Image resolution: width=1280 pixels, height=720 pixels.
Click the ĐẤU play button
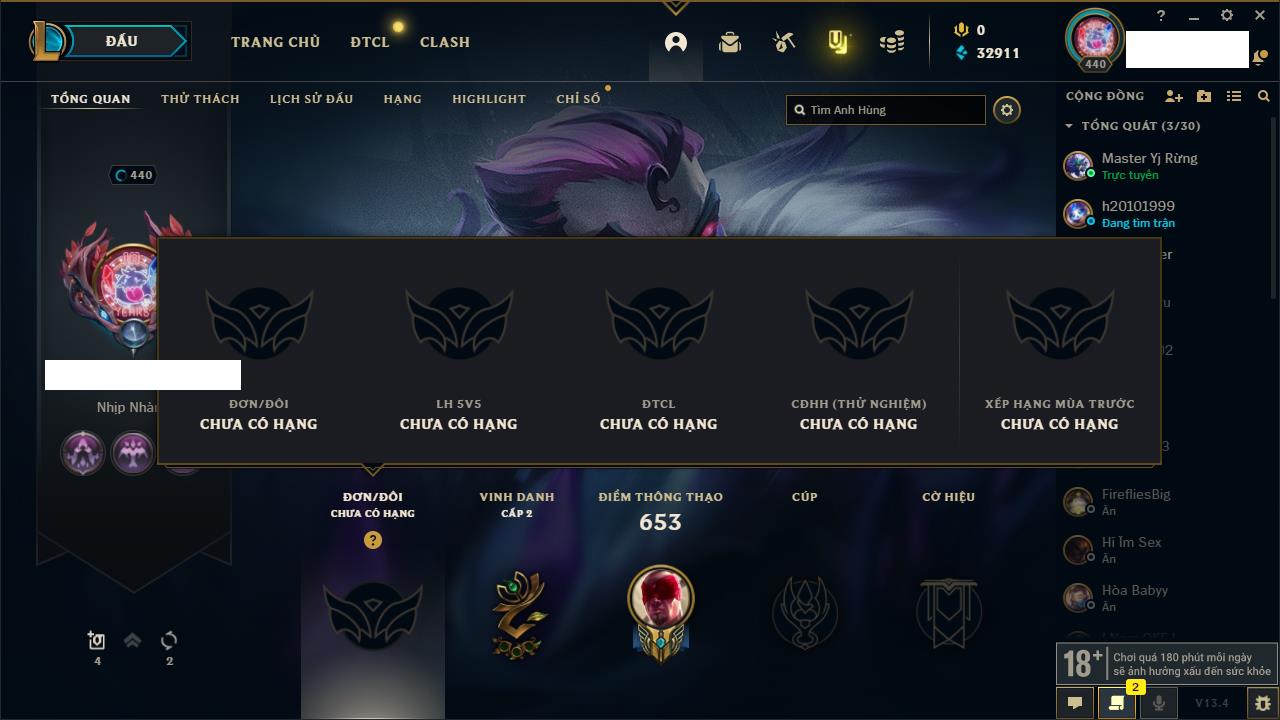point(120,41)
